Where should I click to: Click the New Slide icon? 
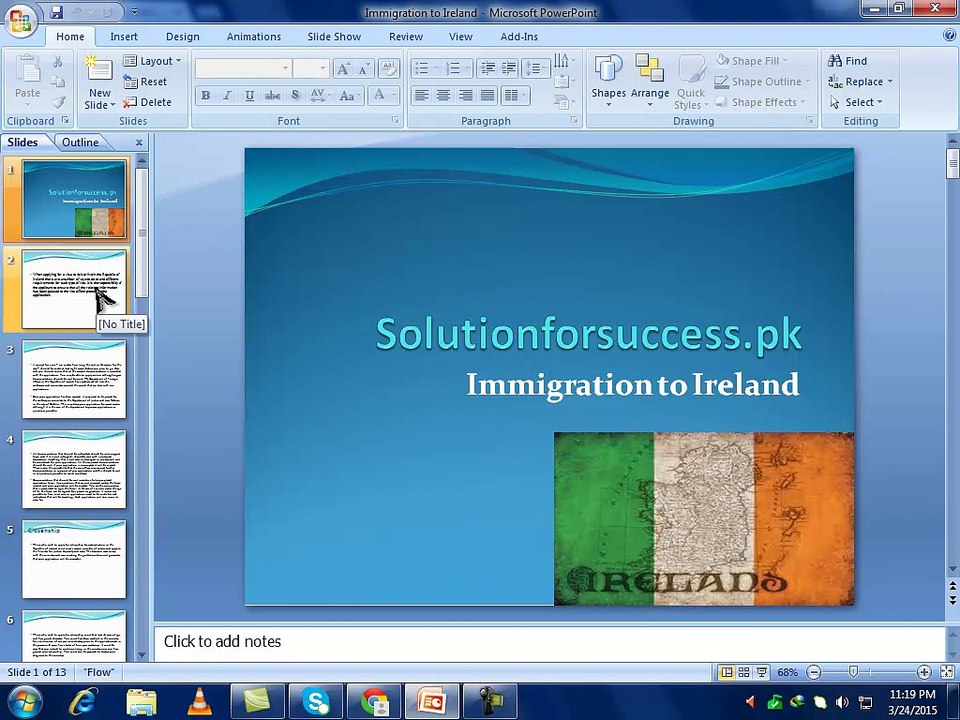pos(99,69)
